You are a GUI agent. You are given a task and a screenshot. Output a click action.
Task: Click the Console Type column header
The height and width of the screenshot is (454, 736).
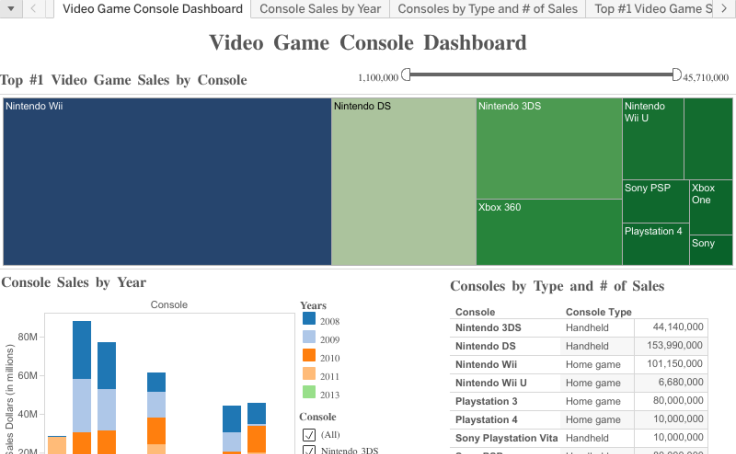pyautogui.click(x=598, y=312)
